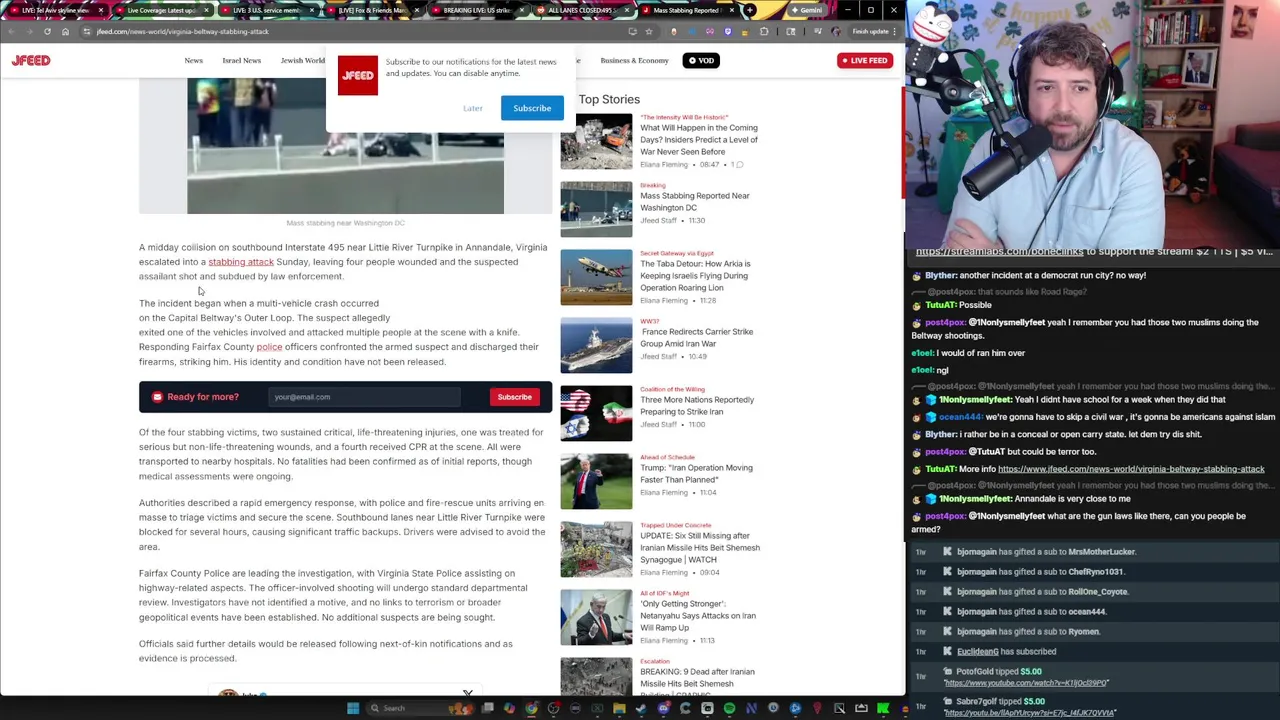Open 'UPDATE: Six Still Missing' Beit Shemesh story
Viewport: 1280px width, 720px height.
(700, 548)
